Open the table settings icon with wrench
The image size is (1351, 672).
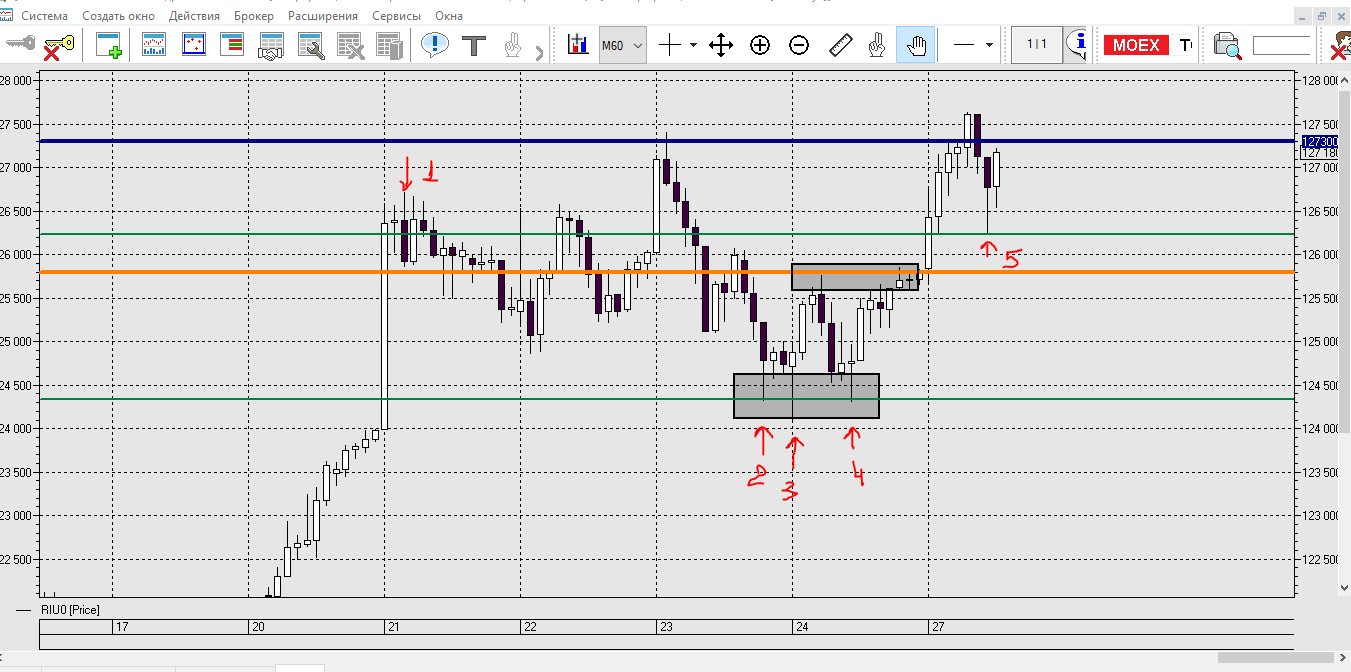click(x=310, y=45)
